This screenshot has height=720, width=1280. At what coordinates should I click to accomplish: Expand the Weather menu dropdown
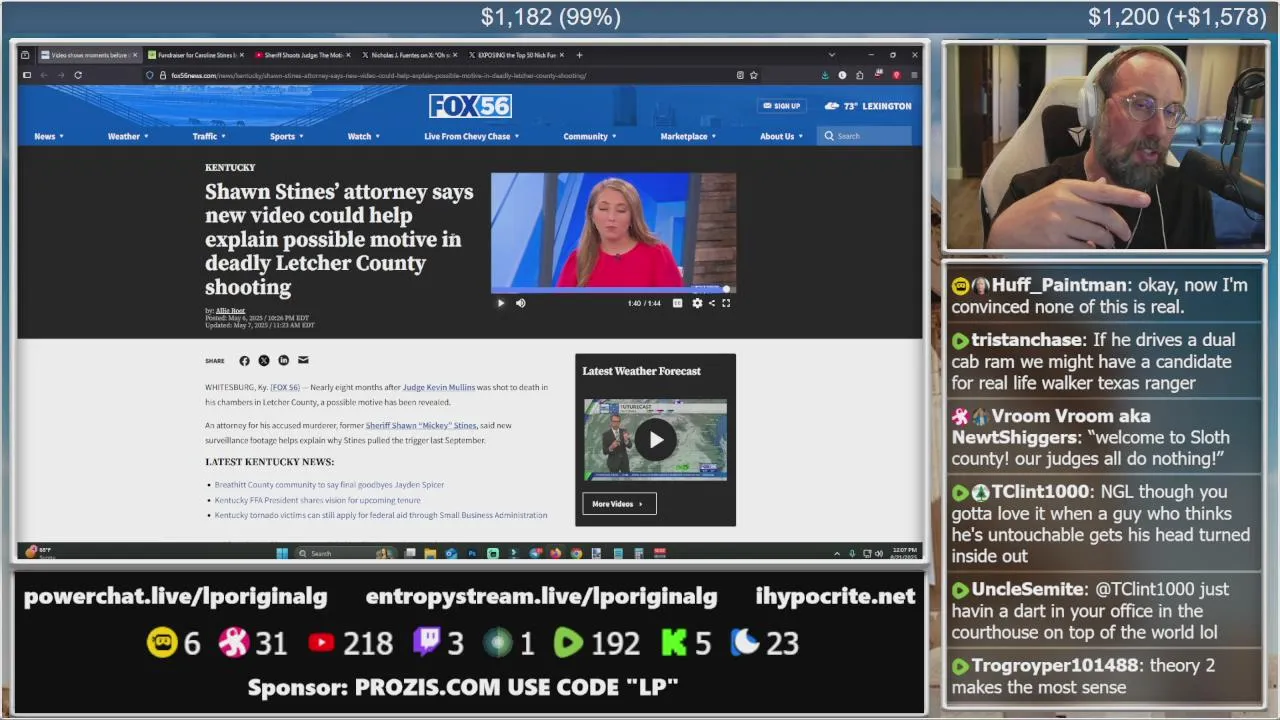pyautogui.click(x=128, y=136)
